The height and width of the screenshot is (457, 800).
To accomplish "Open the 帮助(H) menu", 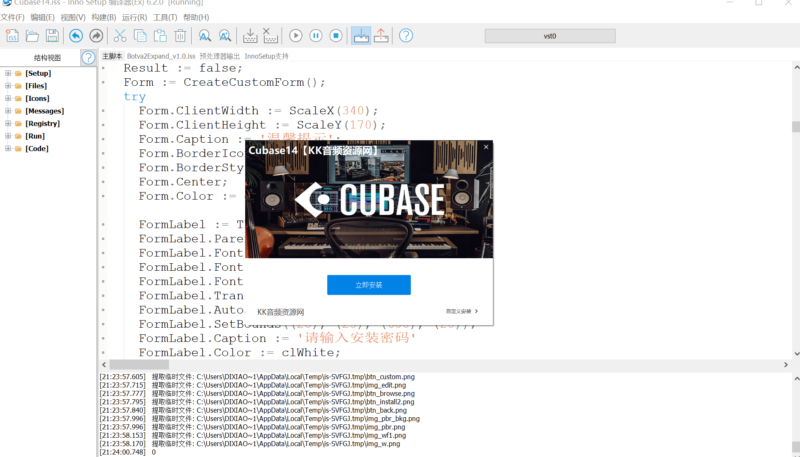I will pyautogui.click(x=196, y=17).
